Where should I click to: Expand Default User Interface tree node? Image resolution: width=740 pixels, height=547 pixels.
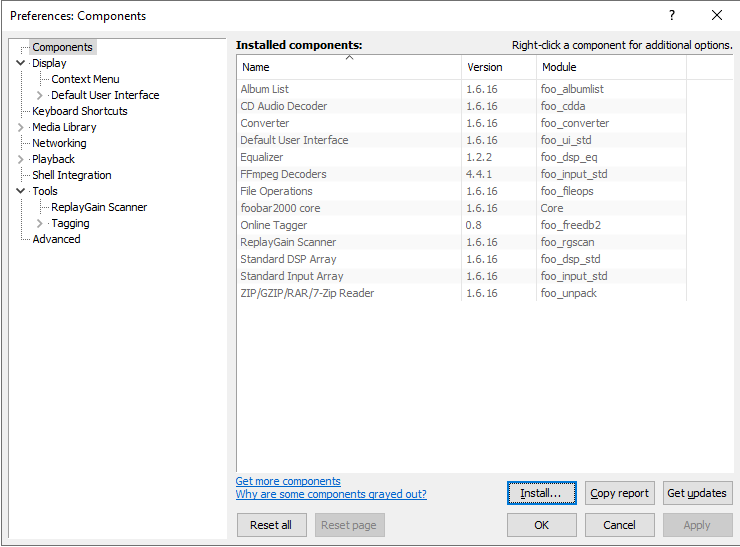coord(40,95)
